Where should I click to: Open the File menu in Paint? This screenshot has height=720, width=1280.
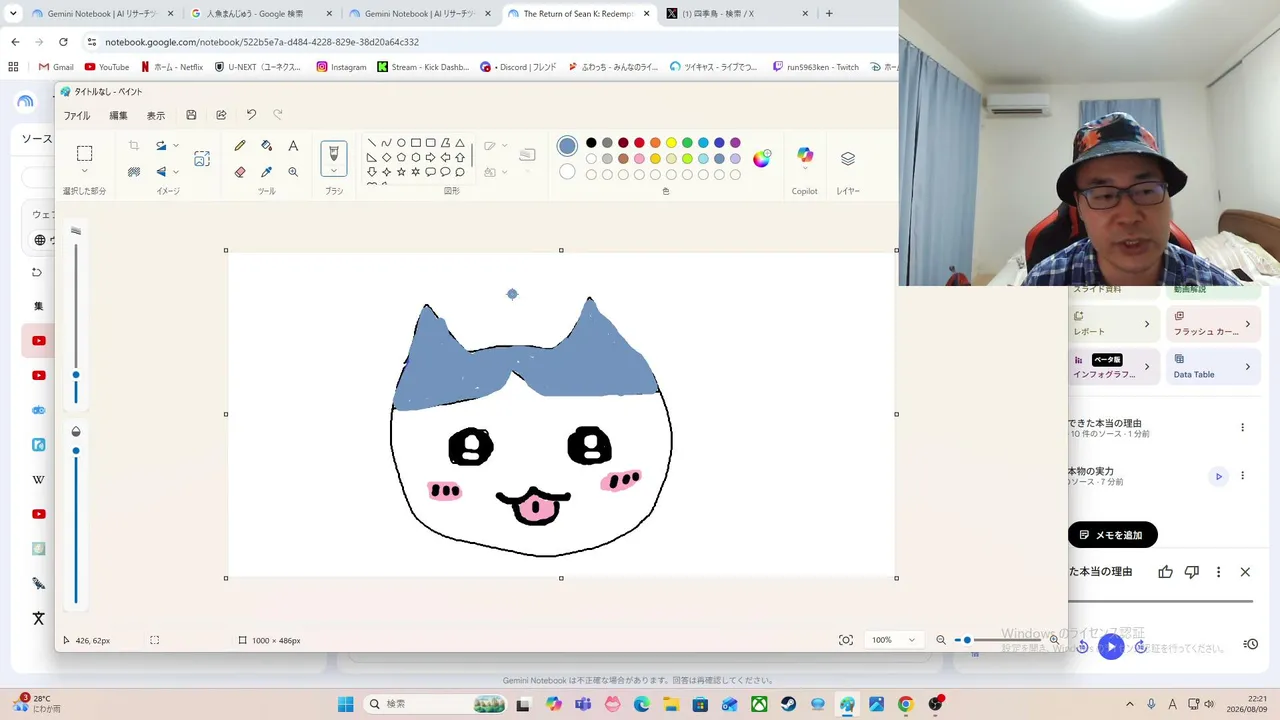point(77,116)
